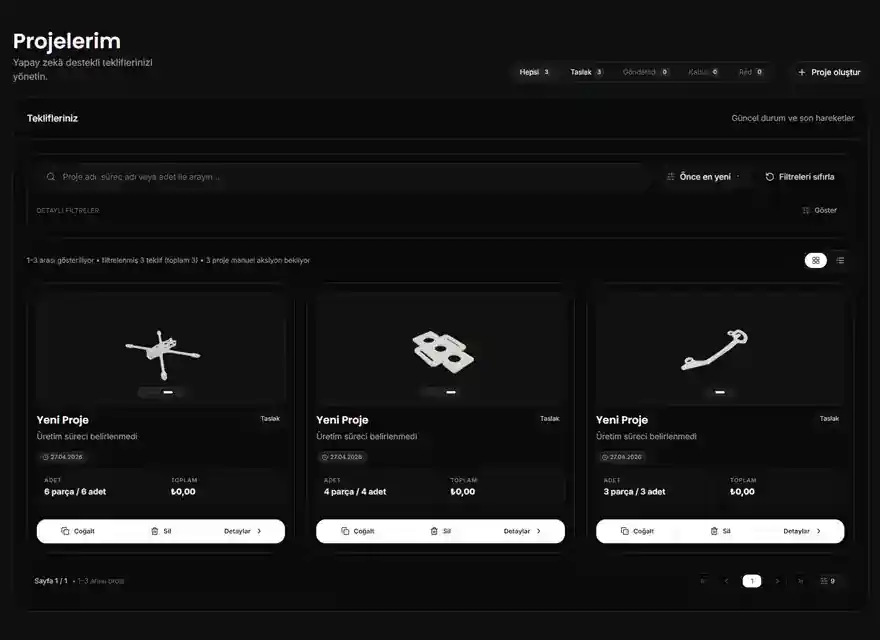
Task: Go to the next page arrow
Action: click(777, 581)
